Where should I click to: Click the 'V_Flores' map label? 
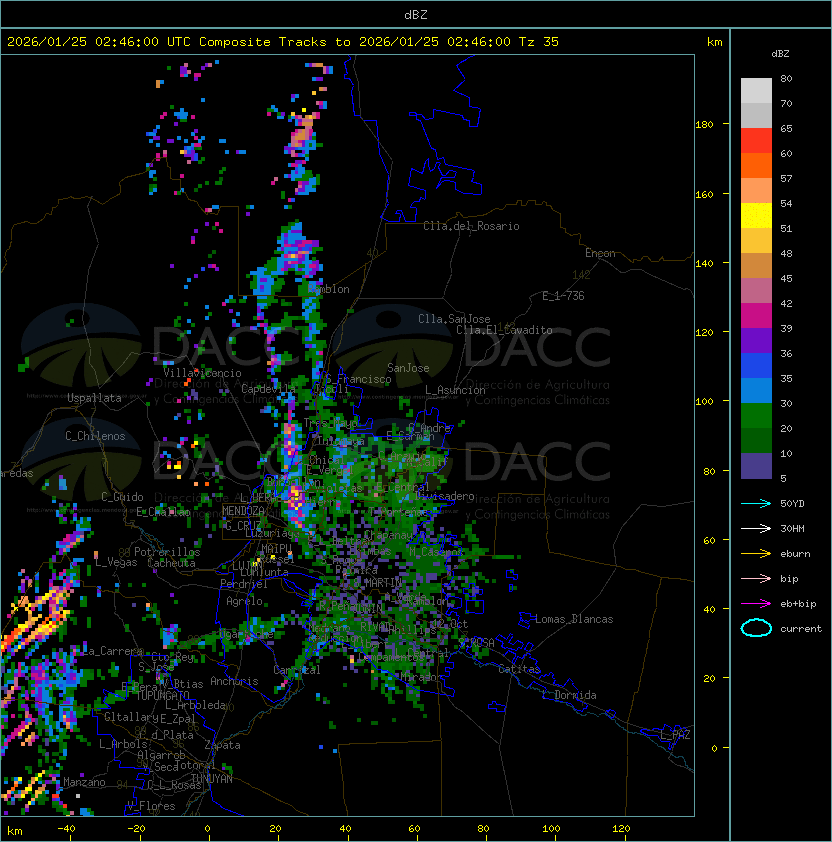pyautogui.click(x=151, y=806)
